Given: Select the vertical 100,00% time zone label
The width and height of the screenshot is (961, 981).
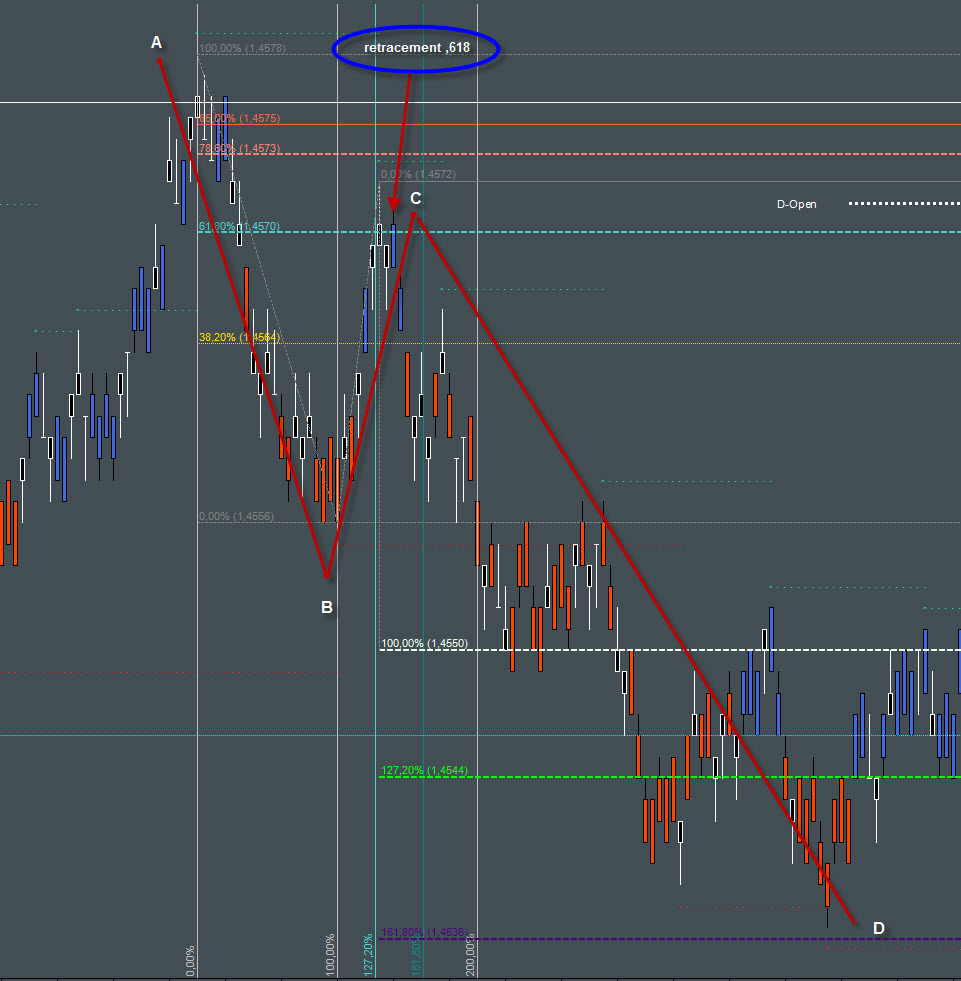Looking at the screenshot, I should coord(330,955).
